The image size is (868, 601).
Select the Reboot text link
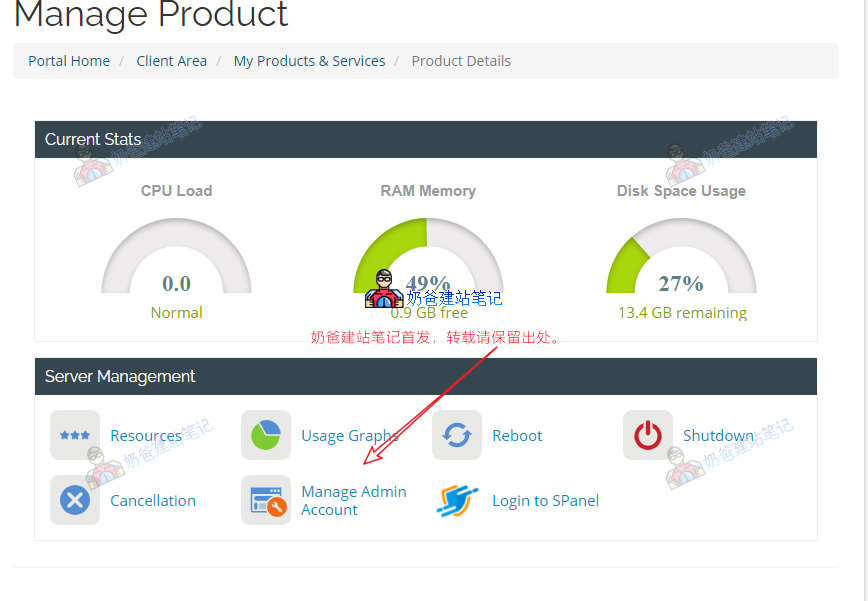(x=517, y=436)
